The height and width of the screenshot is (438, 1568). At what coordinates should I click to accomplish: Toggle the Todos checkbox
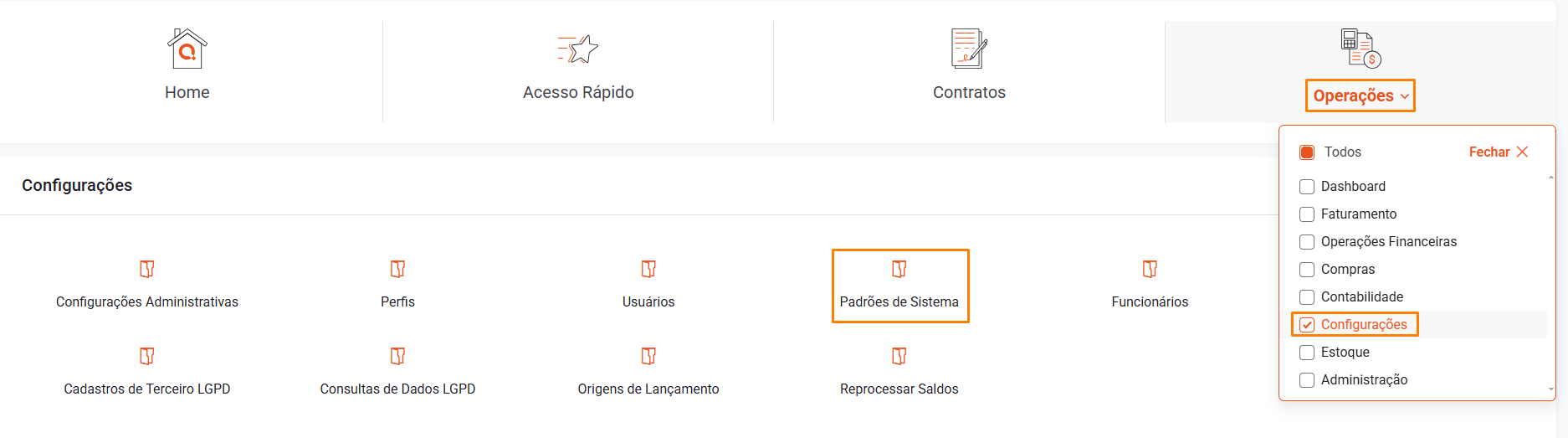pyautogui.click(x=1307, y=152)
